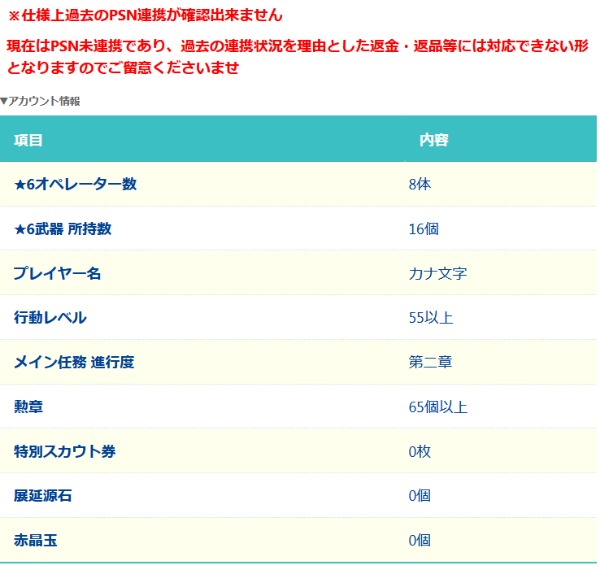Select the ★6武器 所持数 row label

pyautogui.click(x=62, y=229)
